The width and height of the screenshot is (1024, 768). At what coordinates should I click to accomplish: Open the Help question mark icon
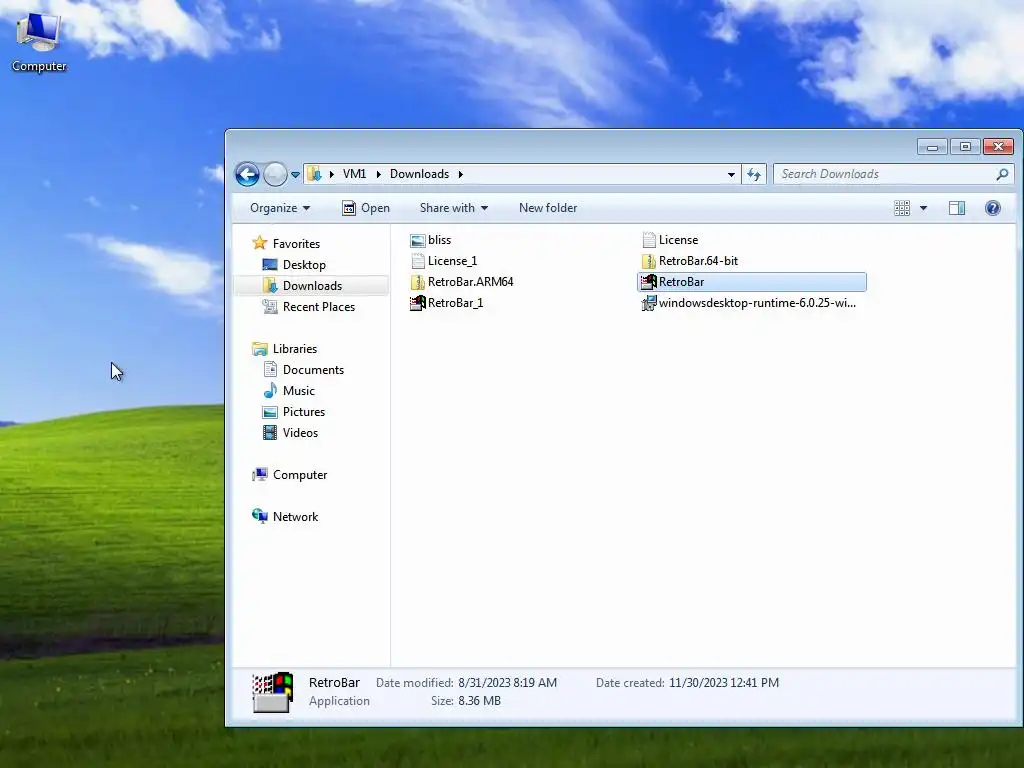click(993, 208)
